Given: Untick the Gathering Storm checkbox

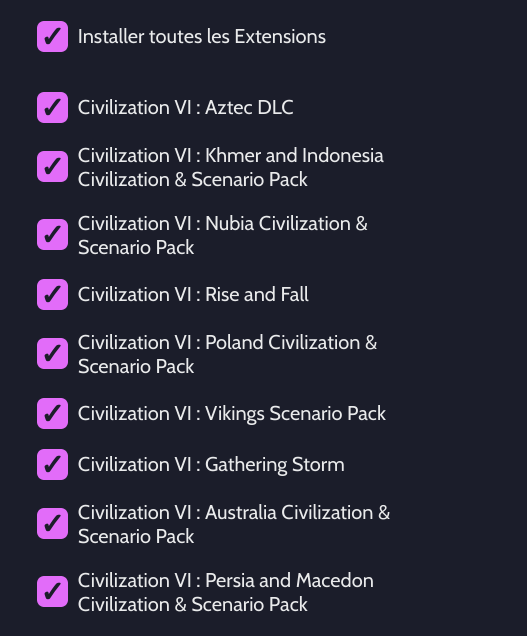Looking at the screenshot, I should [x=52, y=464].
